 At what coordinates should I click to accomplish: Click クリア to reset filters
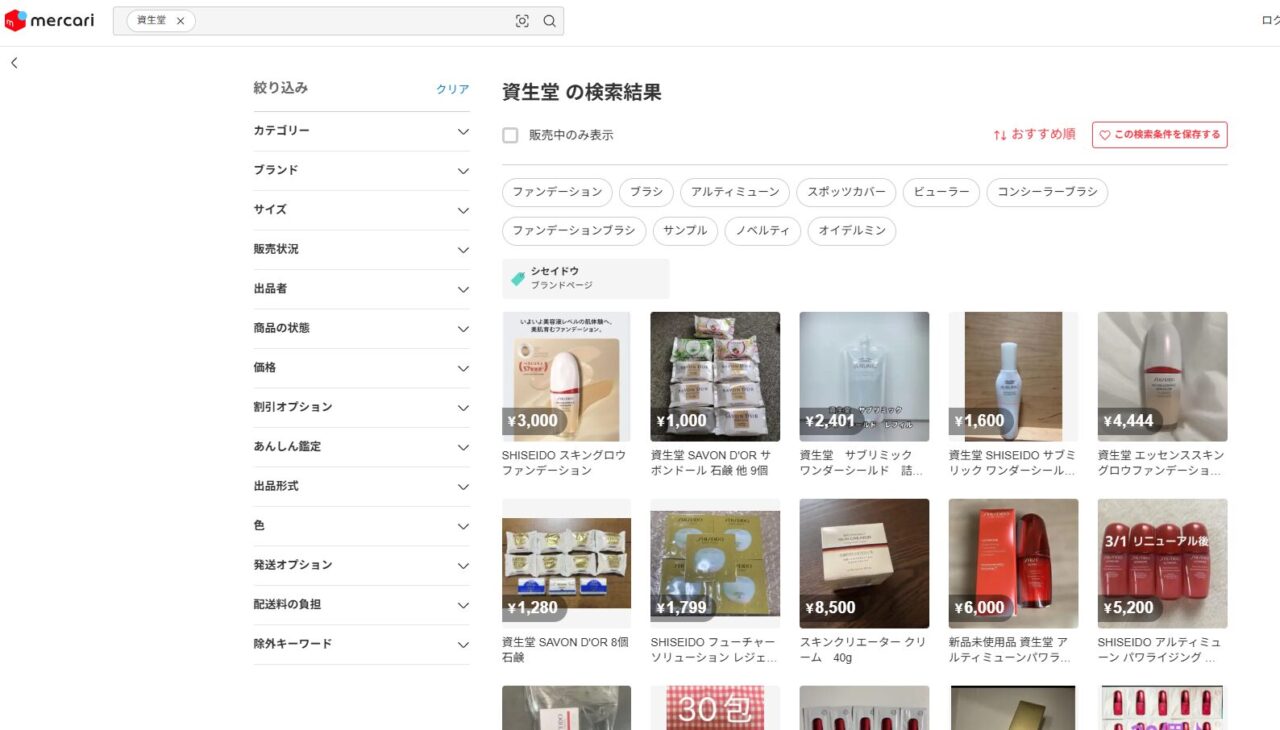point(452,89)
